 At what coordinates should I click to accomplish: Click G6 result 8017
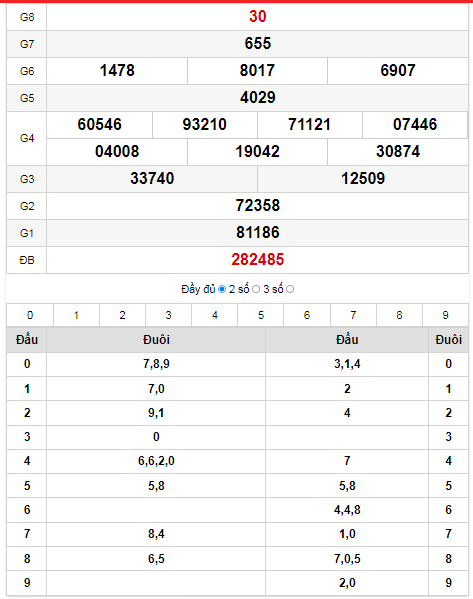pos(257,71)
